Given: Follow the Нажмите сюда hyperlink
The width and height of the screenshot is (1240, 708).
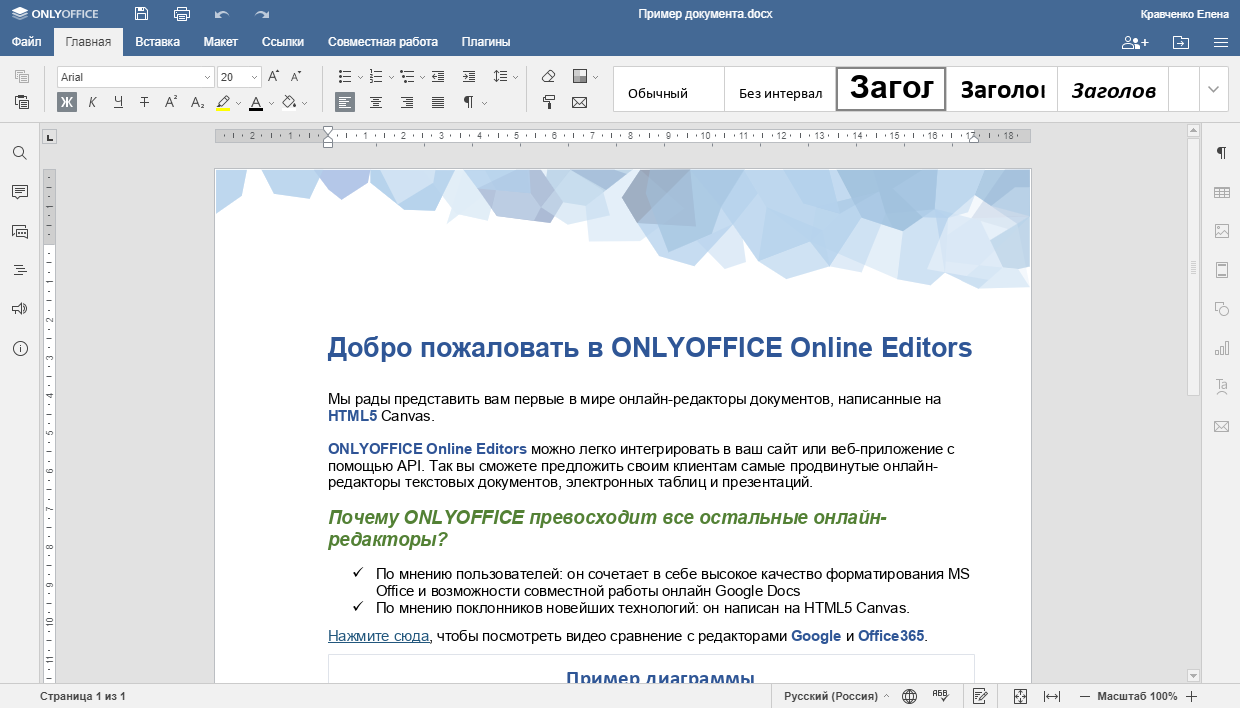Looking at the screenshot, I should click(379, 636).
